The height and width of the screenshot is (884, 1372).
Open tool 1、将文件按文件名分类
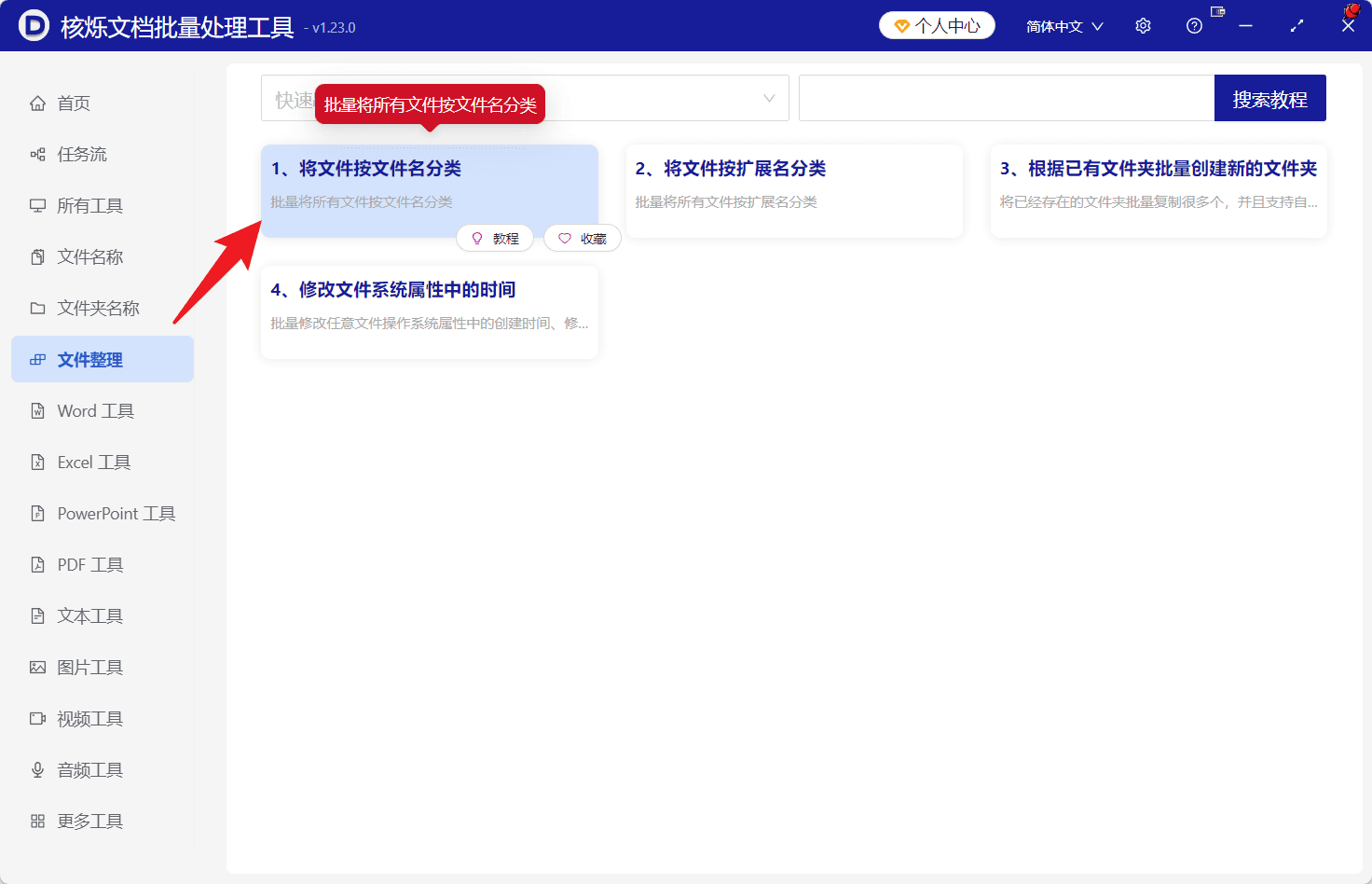pos(430,190)
